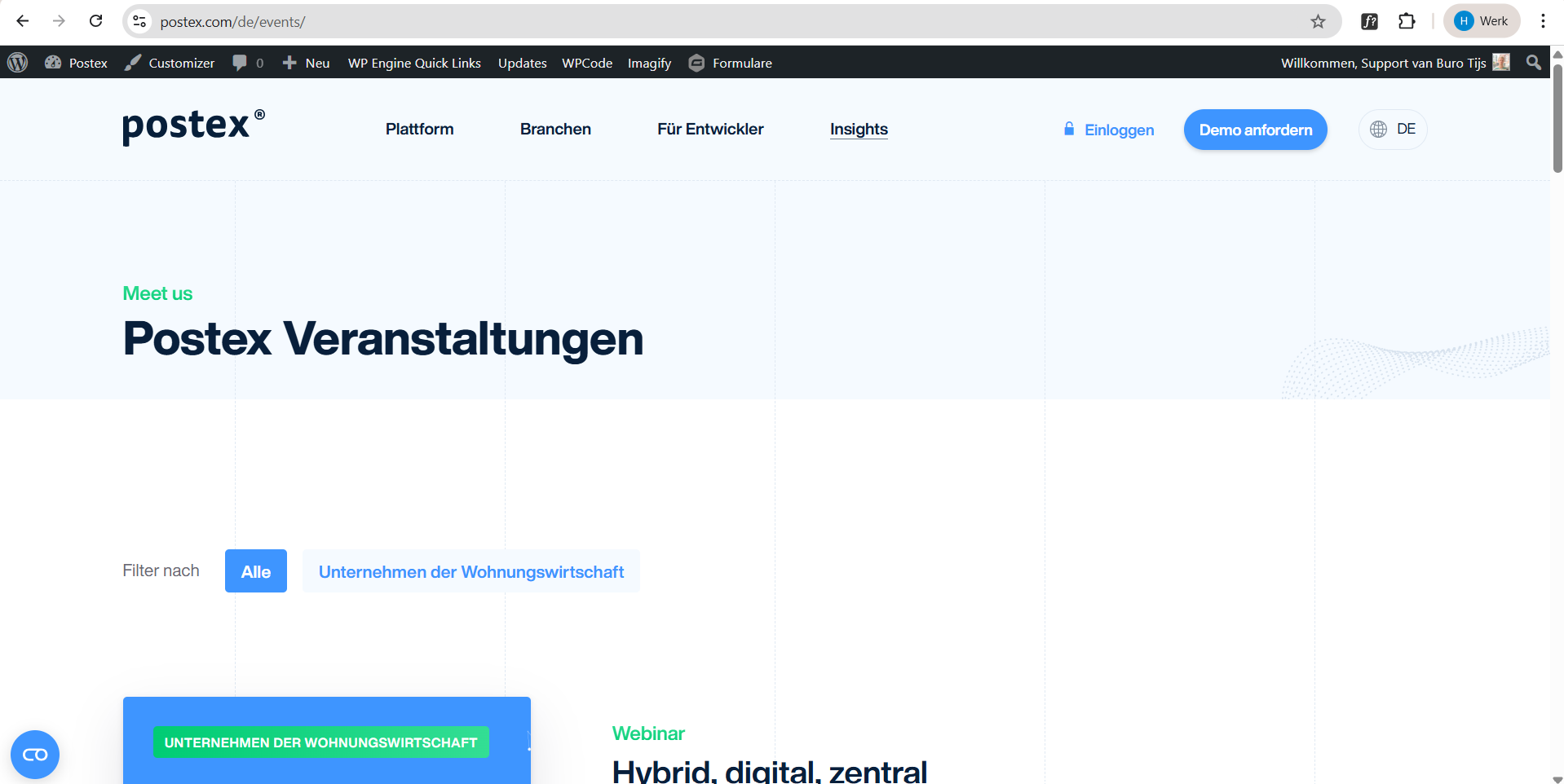Open the browser Extensions puzzle icon
Image resolution: width=1564 pixels, height=784 pixels.
click(1407, 22)
